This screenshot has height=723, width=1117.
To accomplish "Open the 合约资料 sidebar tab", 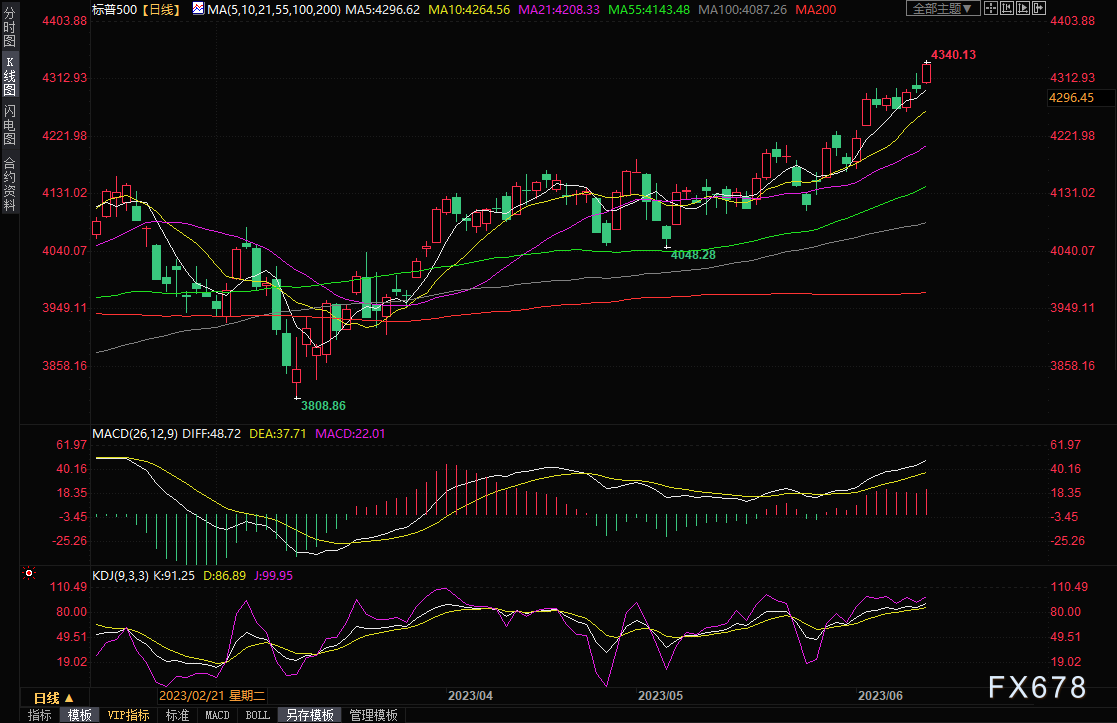I will pos(9,184).
